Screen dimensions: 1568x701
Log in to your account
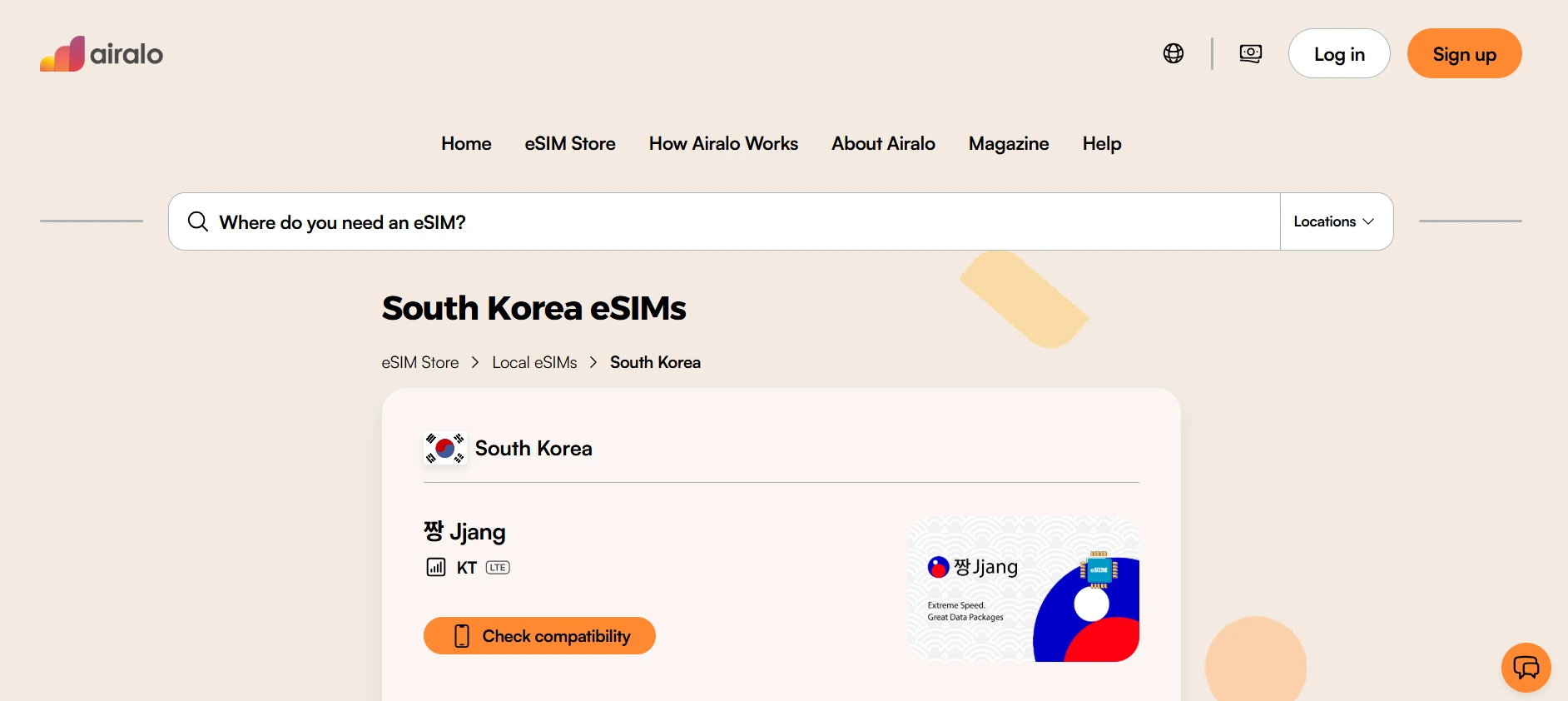[1339, 53]
